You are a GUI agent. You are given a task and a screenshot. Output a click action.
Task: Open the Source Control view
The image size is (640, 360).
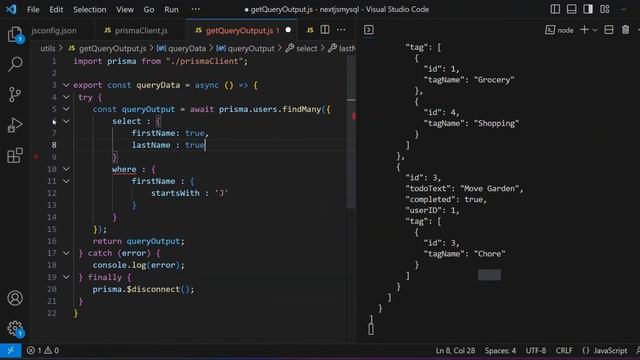[15, 94]
